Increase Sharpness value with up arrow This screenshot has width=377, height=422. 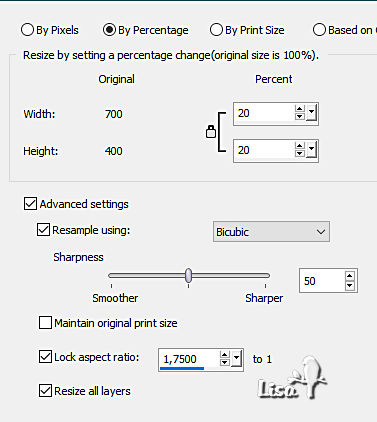click(x=349, y=276)
